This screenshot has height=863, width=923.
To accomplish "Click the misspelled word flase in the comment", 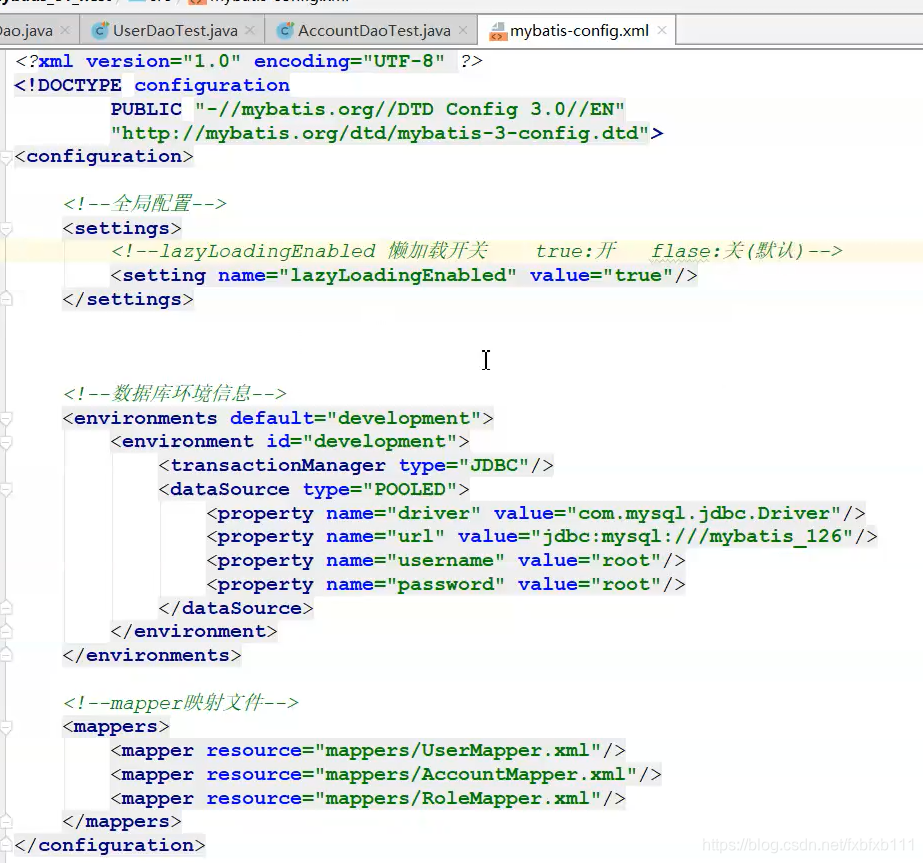I will click(x=680, y=252).
